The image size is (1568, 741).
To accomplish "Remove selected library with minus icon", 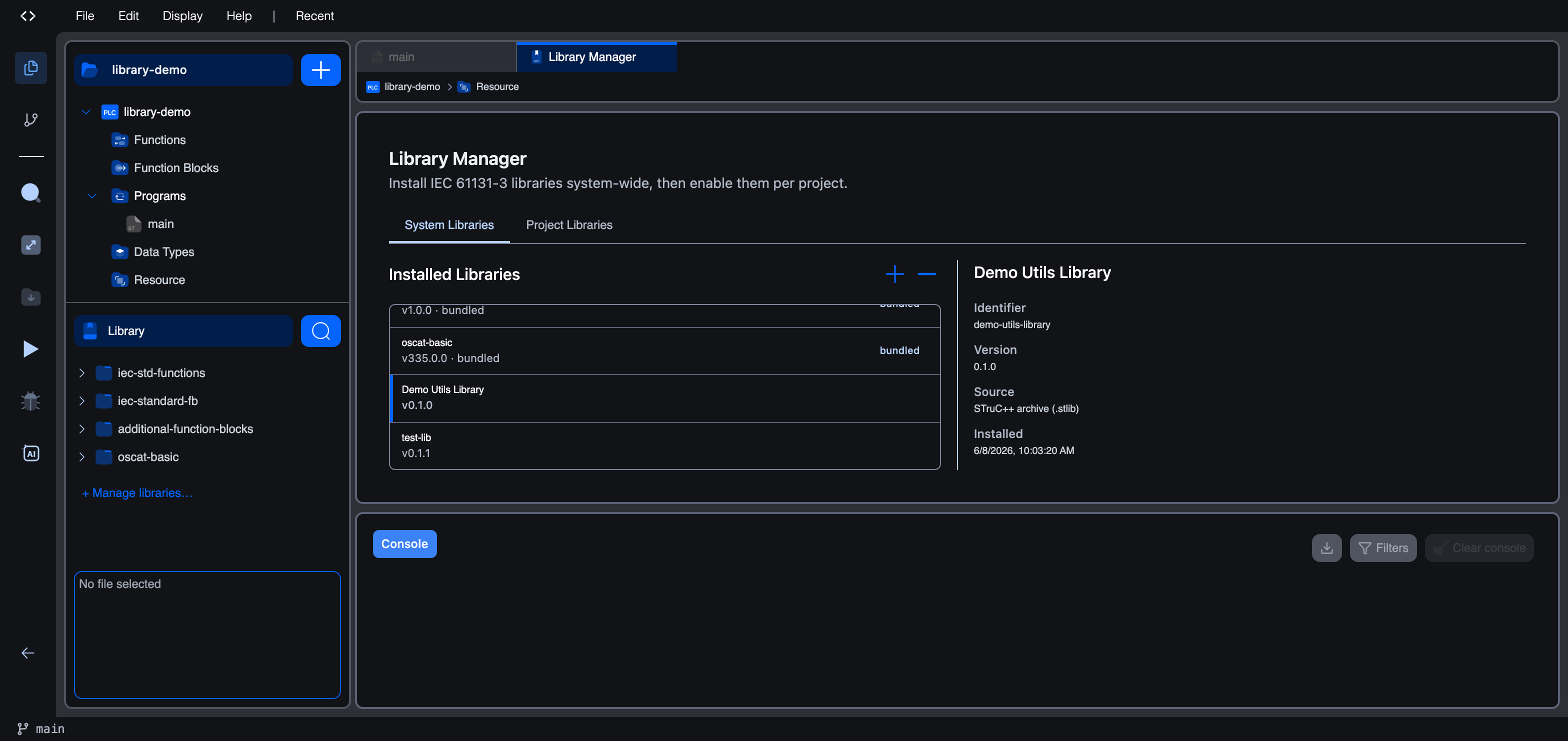I will pos(926,274).
